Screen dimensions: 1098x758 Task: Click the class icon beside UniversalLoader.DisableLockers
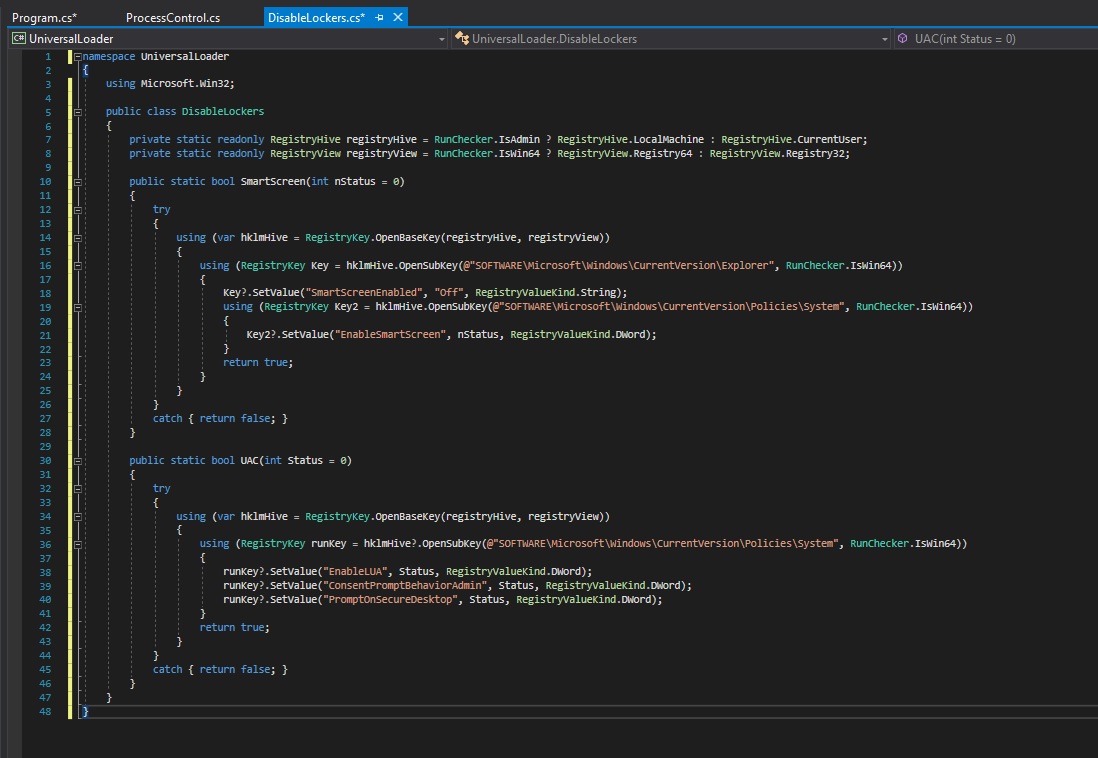pos(461,39)
